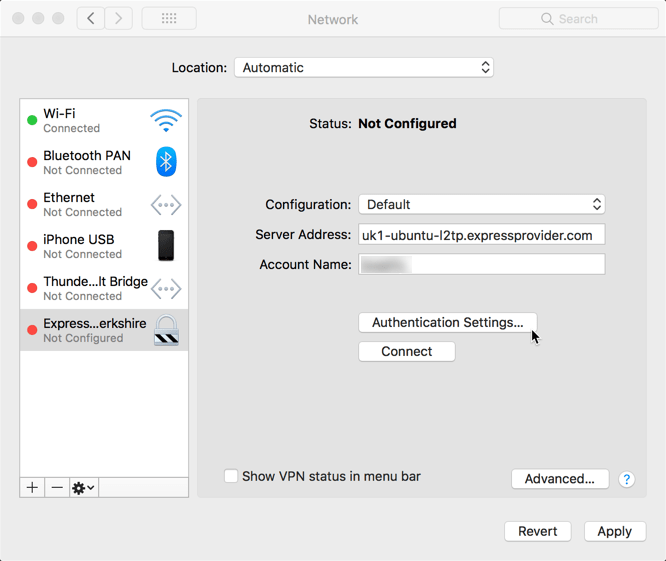The width and height of the screenshot is (666, 561).
Task: Enable Show VPN status in menu bar
Action: tap(231, 476)
